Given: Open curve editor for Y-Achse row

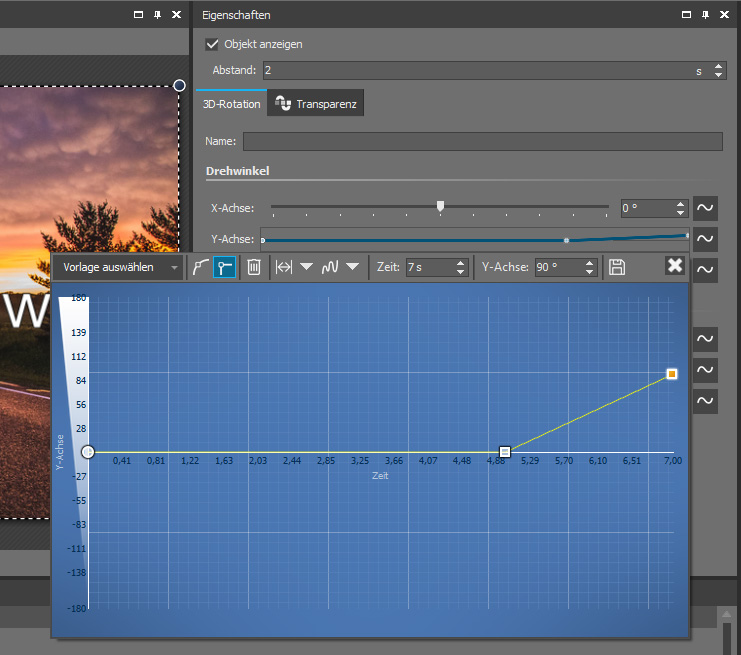Looking at the screenshot, I should (x=705, y=239).
